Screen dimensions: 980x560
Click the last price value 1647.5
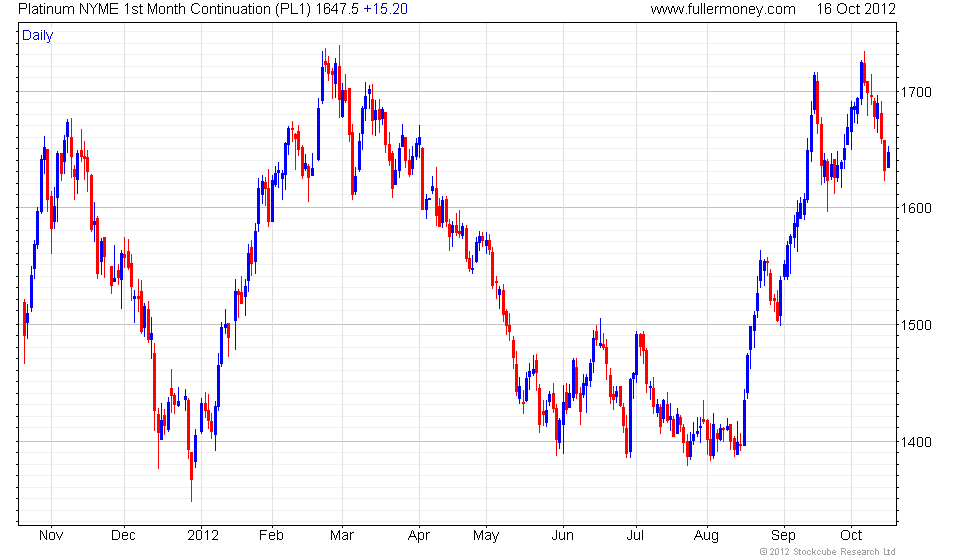coord(337,9)
